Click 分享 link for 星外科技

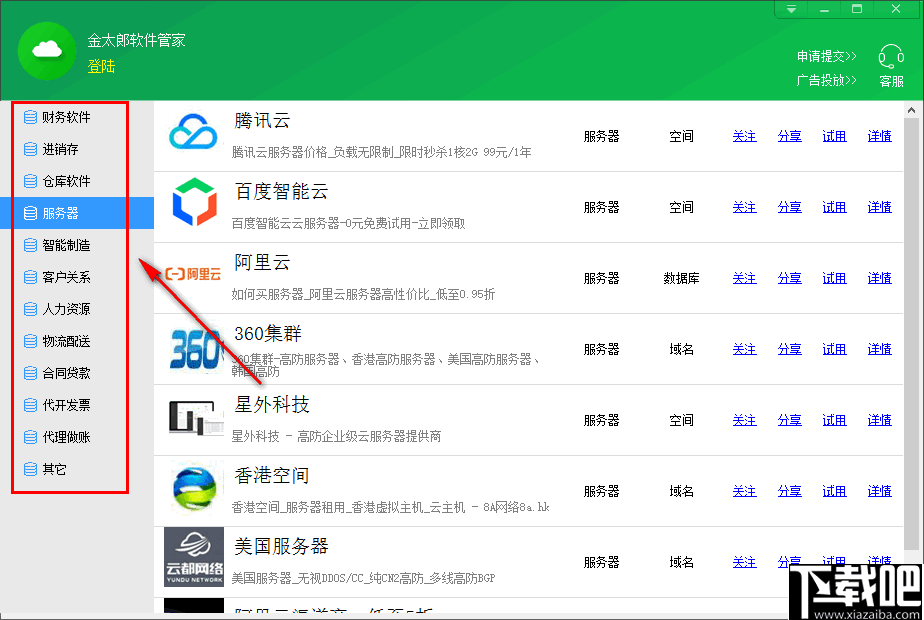(789, 420)
